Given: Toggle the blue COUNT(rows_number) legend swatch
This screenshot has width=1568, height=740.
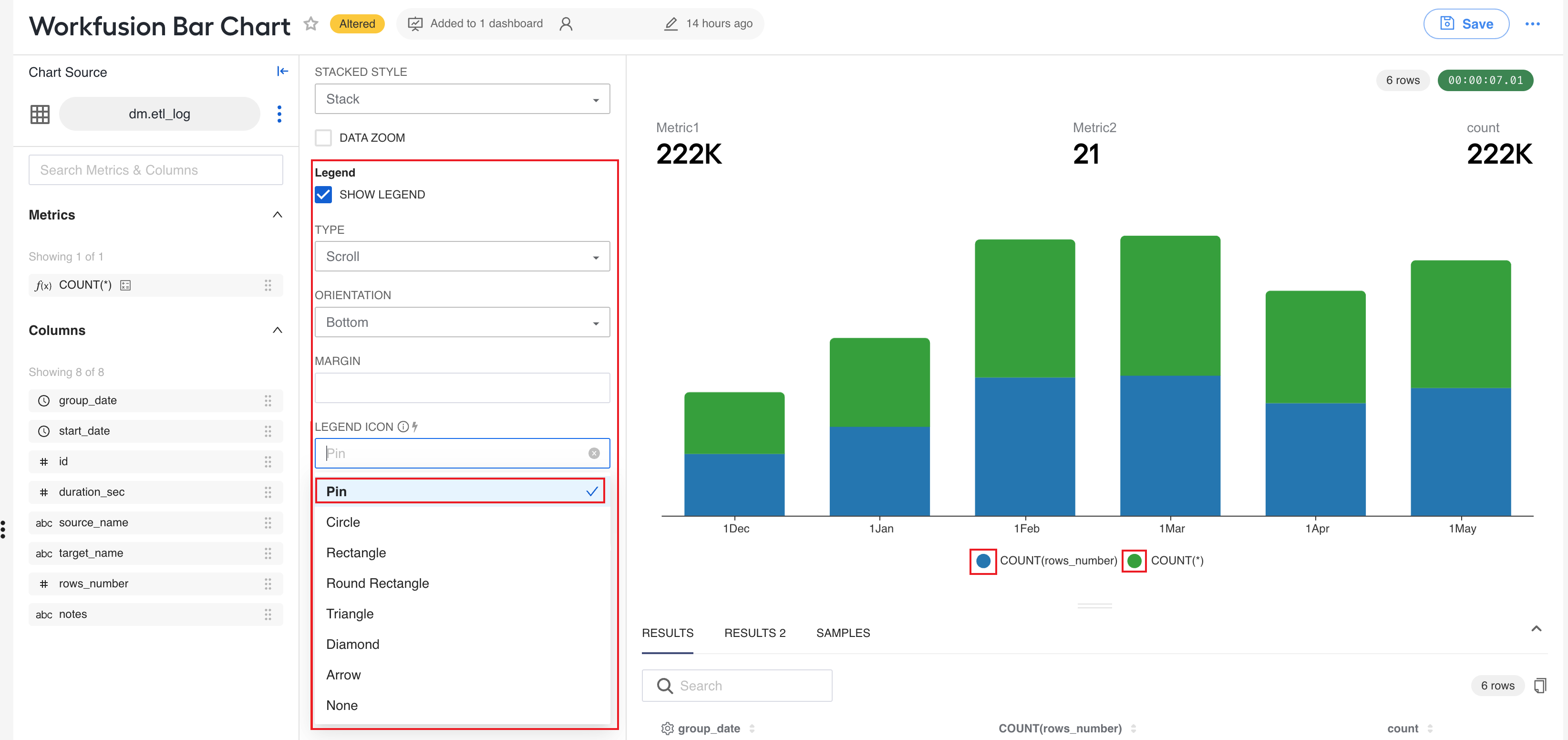Looking at the screenshot, I should [x=983, y=561].
